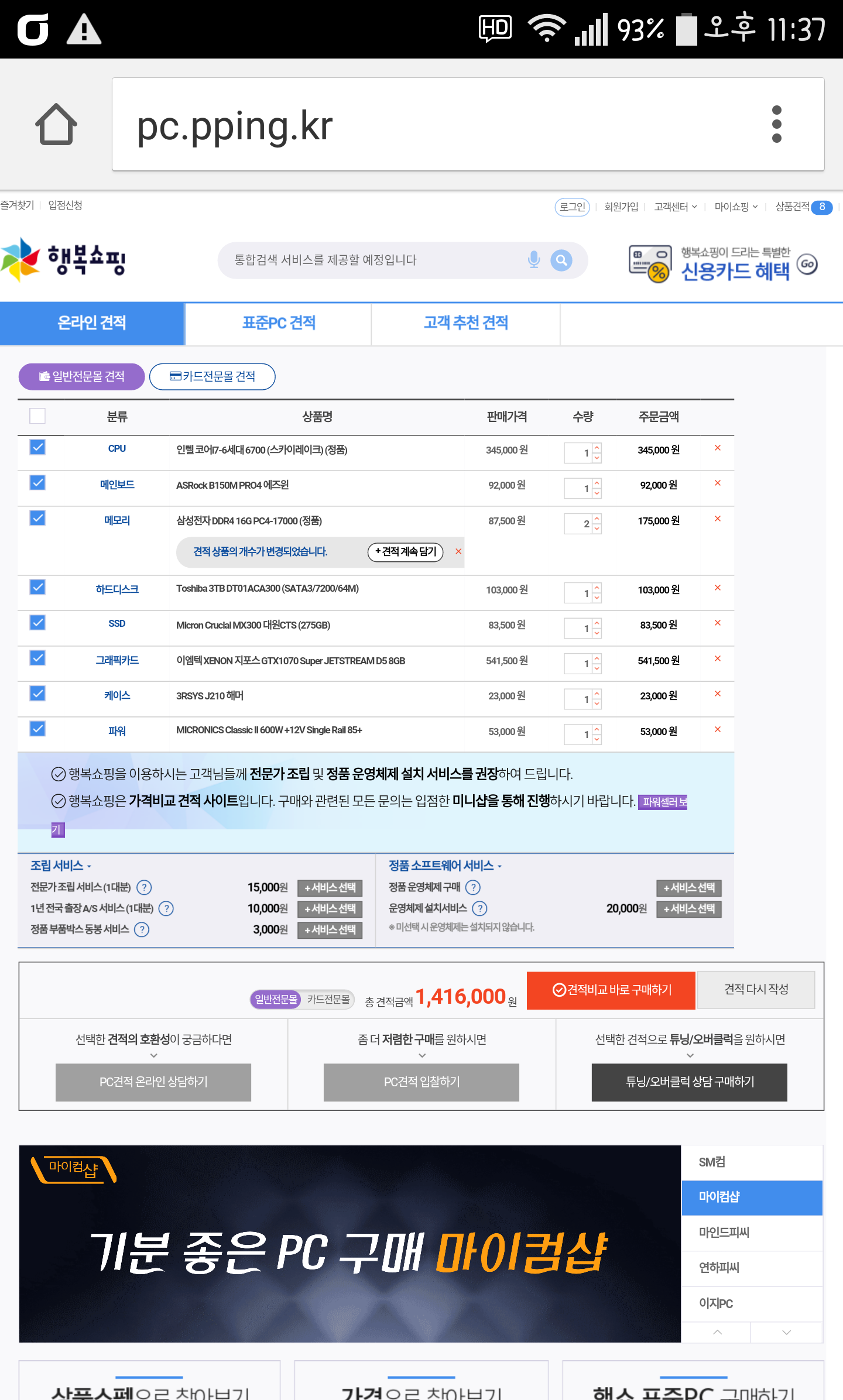The width and height of the screenshot is (843, 1400).
Task: Click help icon beside 전문가 조립 서비스
Action: [x=144, y=887]
